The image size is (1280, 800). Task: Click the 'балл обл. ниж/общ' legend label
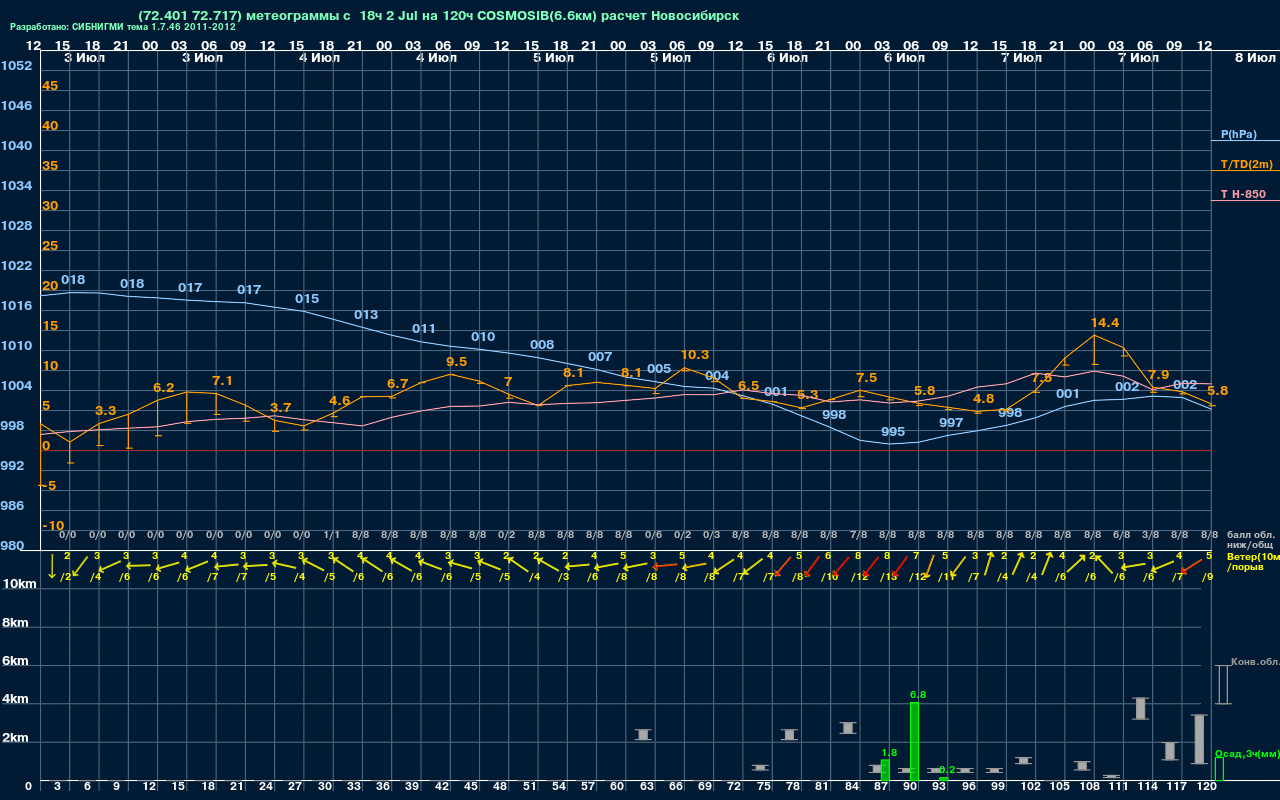click(1252, 540)
